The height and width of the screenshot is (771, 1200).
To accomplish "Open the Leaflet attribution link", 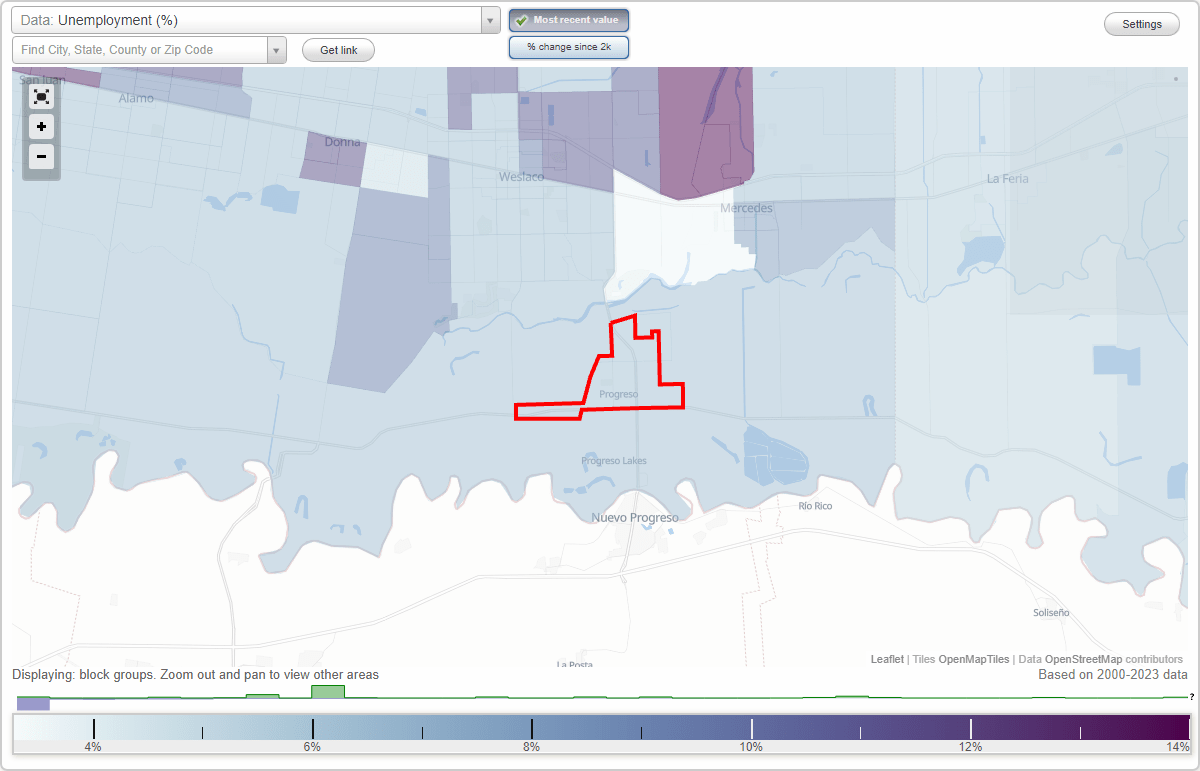I will [886, 659].
